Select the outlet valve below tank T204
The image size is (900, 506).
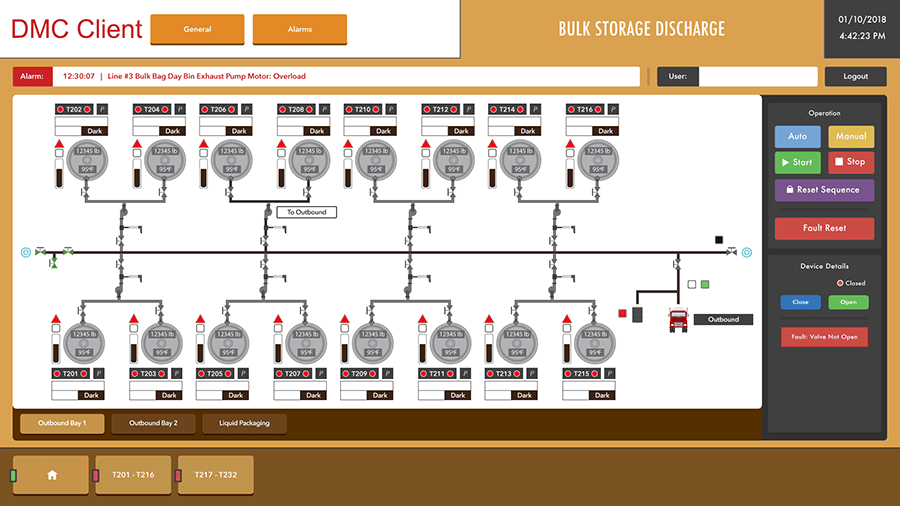tap(163, 194)
